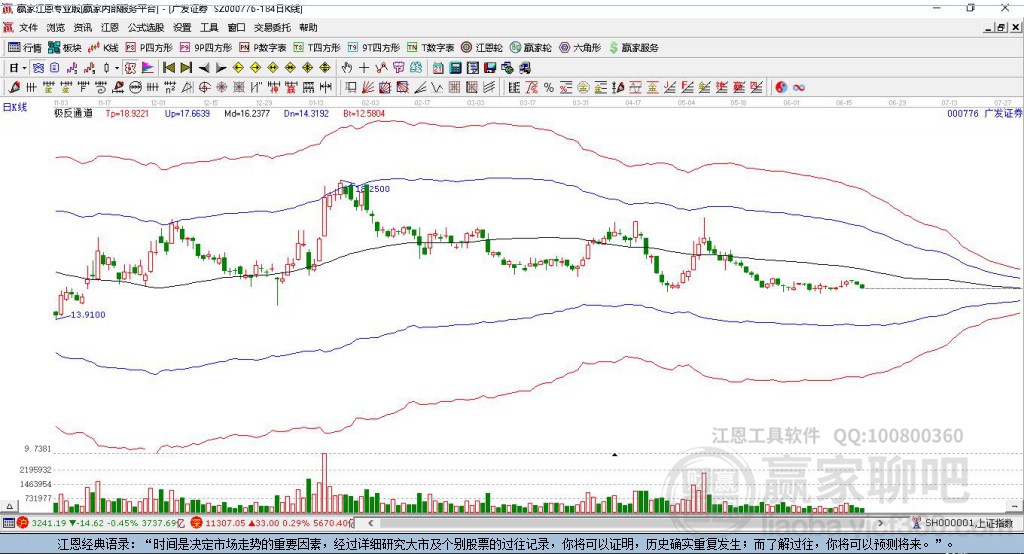The width and height of the screenshot is (1024, 554).
Task: Click the 深 Shenzhen index status icon
Action: [197, 523]
